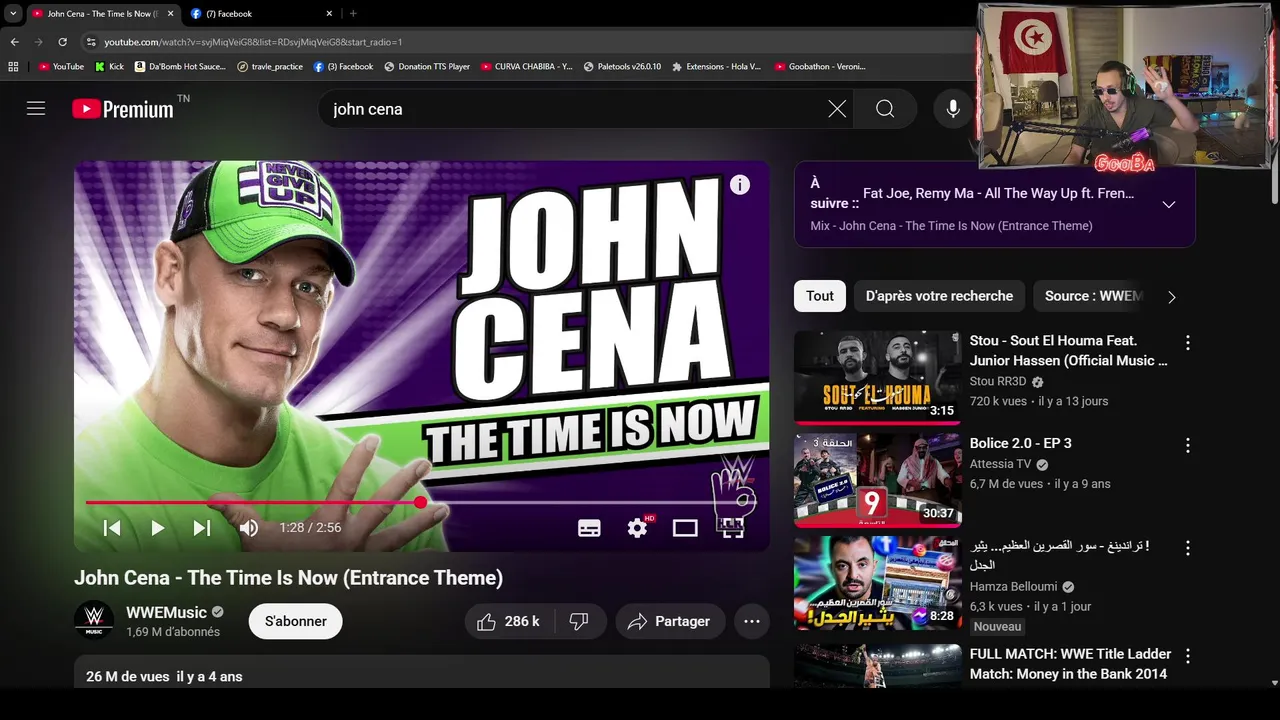
Task: Open the tab search dropdown arrow
Action: click(13, 14)
